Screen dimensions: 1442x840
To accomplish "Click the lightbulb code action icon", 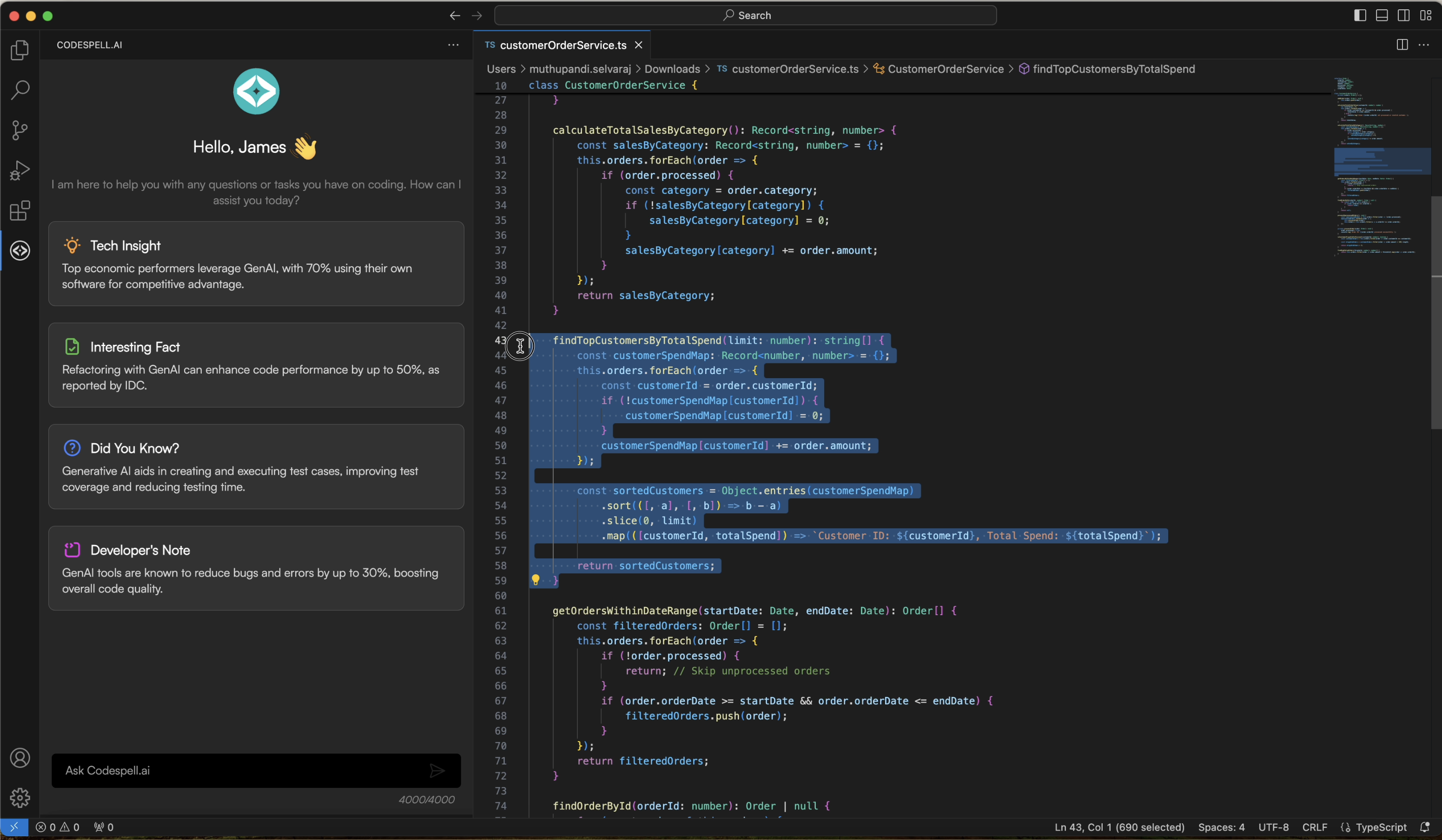I will 536,580.
